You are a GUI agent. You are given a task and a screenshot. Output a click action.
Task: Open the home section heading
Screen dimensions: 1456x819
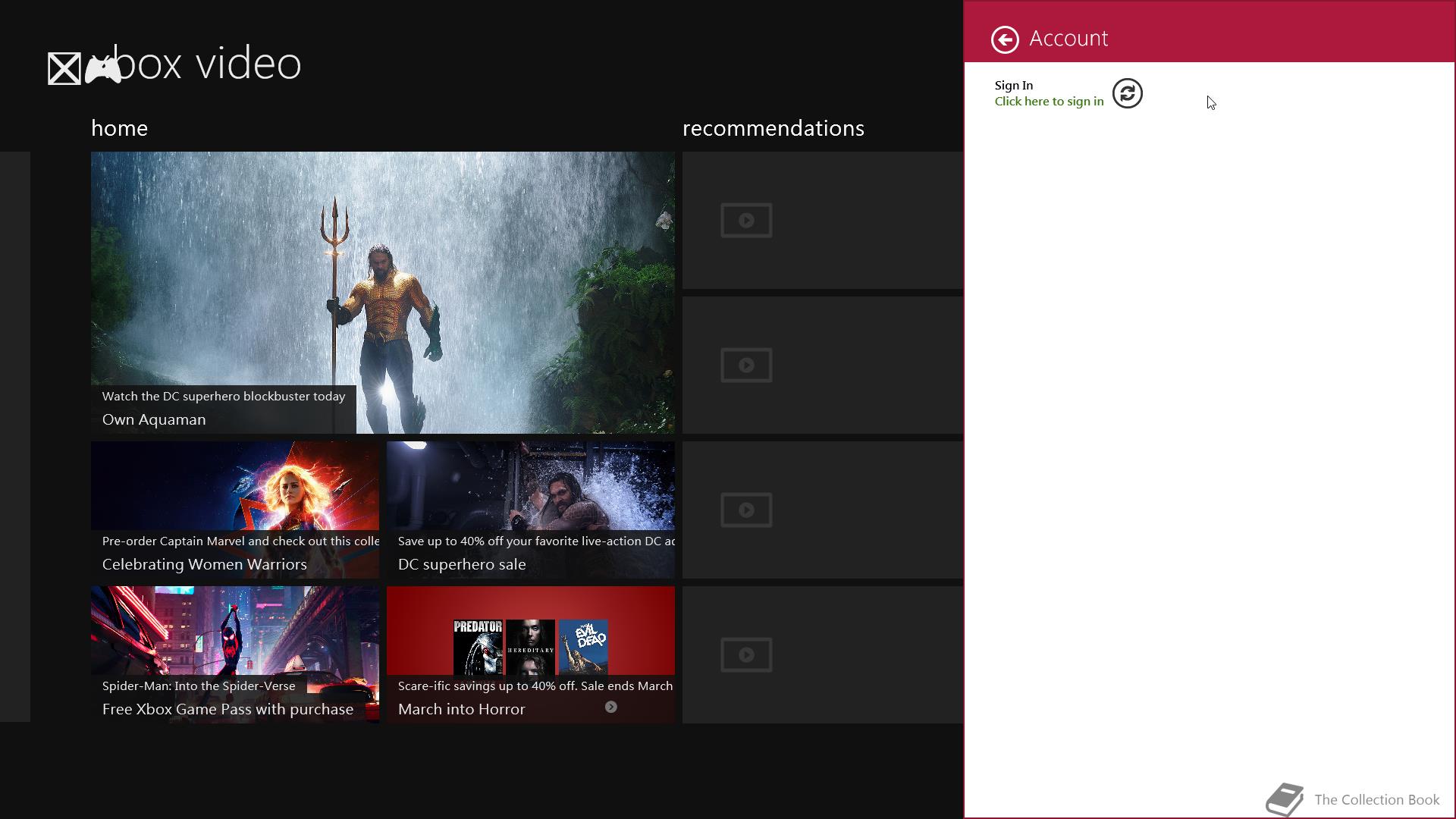pyautogui.click(x=119, y=128)
